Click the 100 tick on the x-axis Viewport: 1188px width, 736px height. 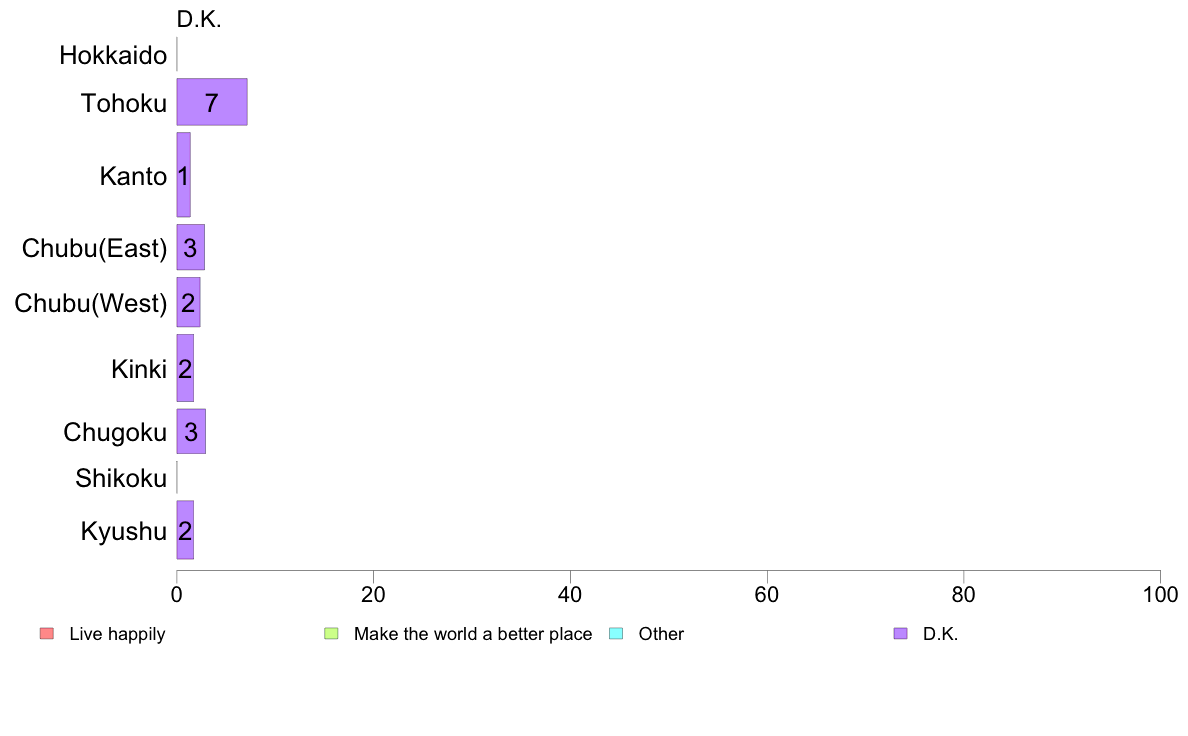coord(1160,595)
